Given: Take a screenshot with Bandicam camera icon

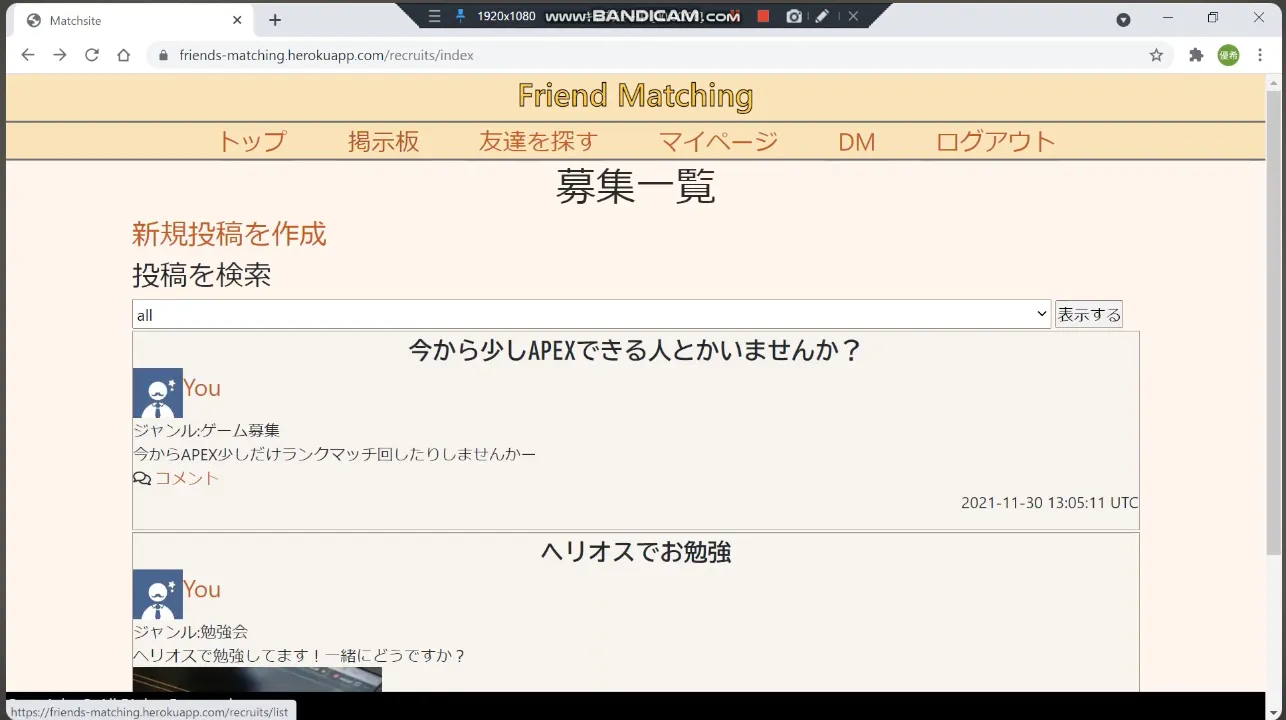Looking at the screenshot, I should (x=794, y=16).
